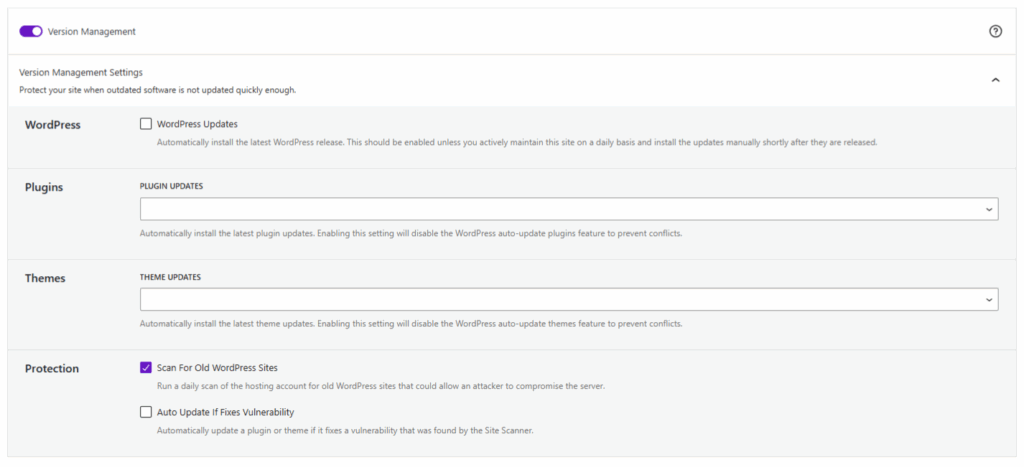
Task: Click the Scan For Old WordPress Sites label
Action: pyautogui.click(x=217, y=367)
